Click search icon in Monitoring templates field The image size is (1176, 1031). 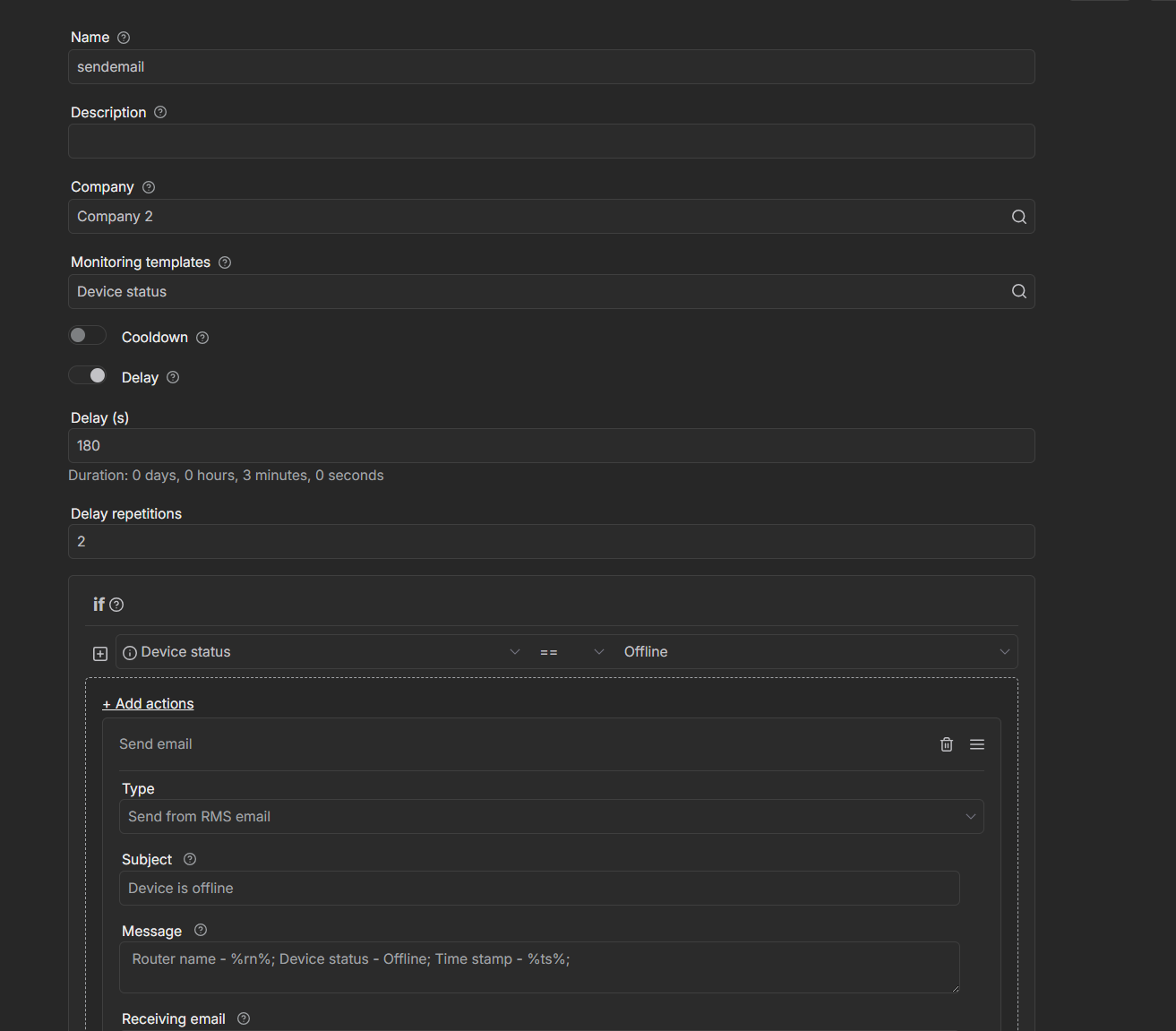click(1018, 291)
